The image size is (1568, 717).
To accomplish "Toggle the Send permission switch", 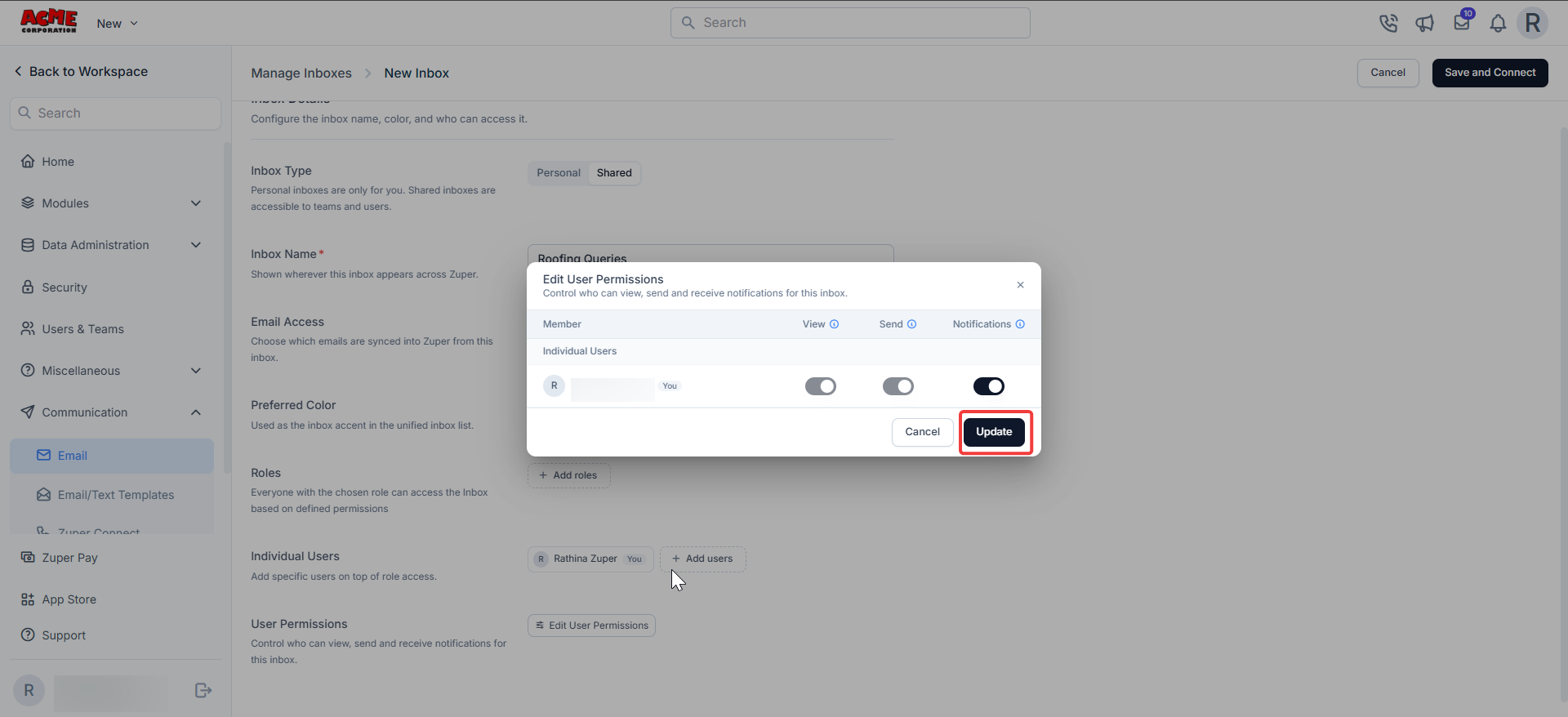I will tap(898, 386).
